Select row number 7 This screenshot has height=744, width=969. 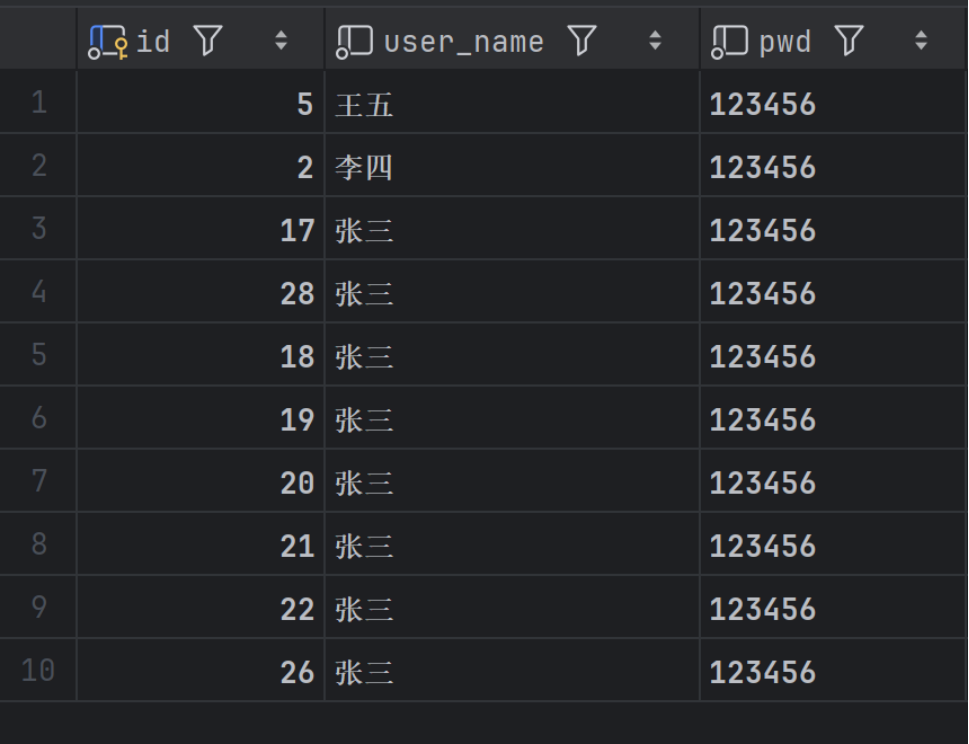pos(39,481)
